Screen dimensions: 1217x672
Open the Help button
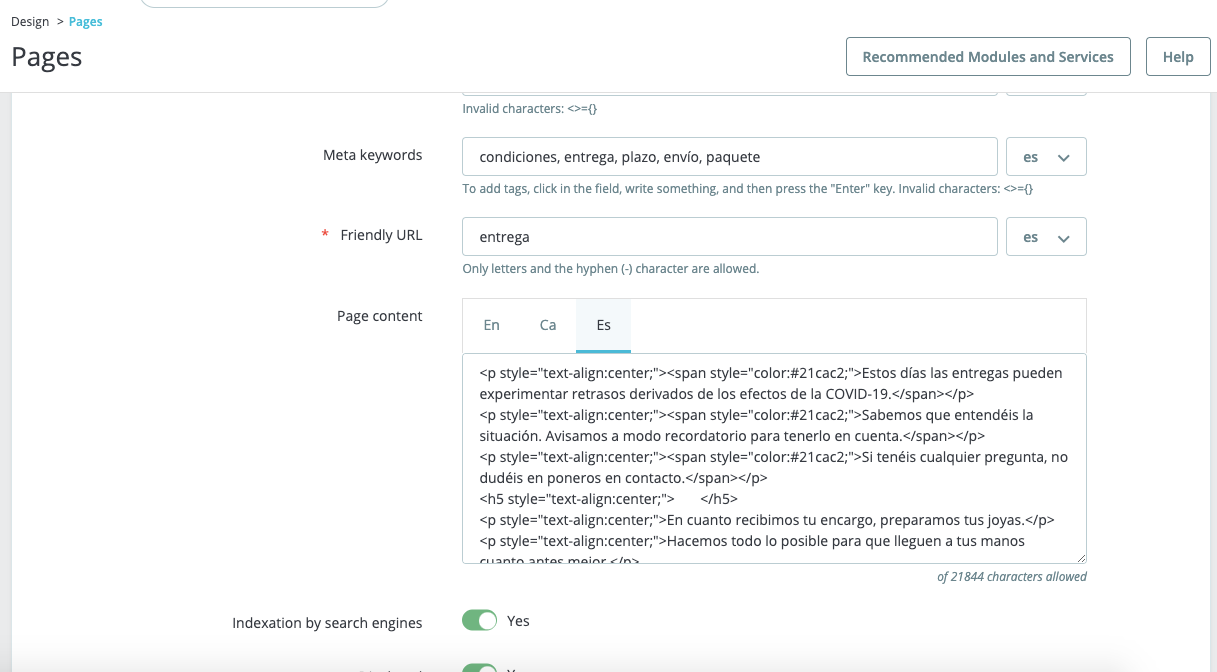pyautogui.click(x=1178, y=57)
